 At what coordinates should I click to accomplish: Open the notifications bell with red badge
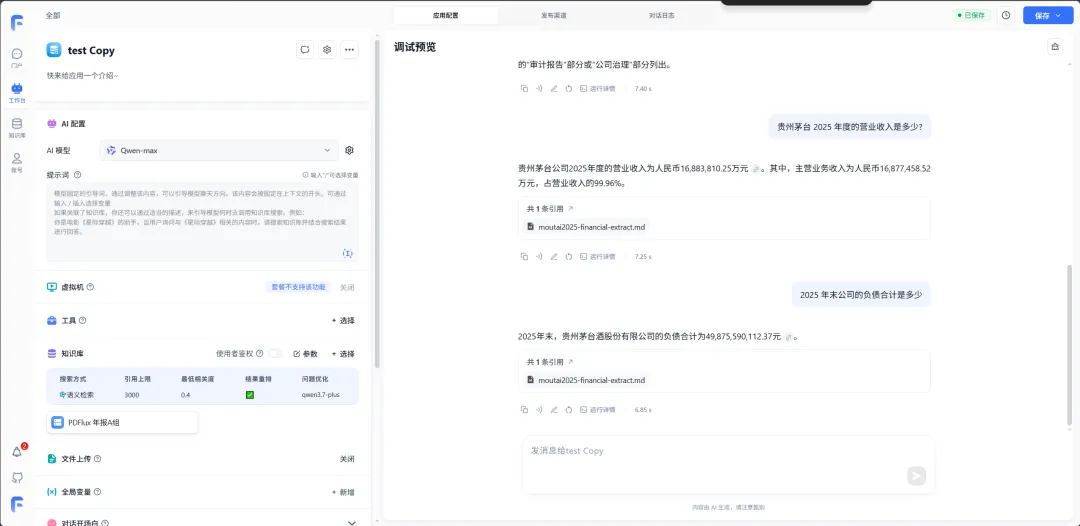click(17, 452)
